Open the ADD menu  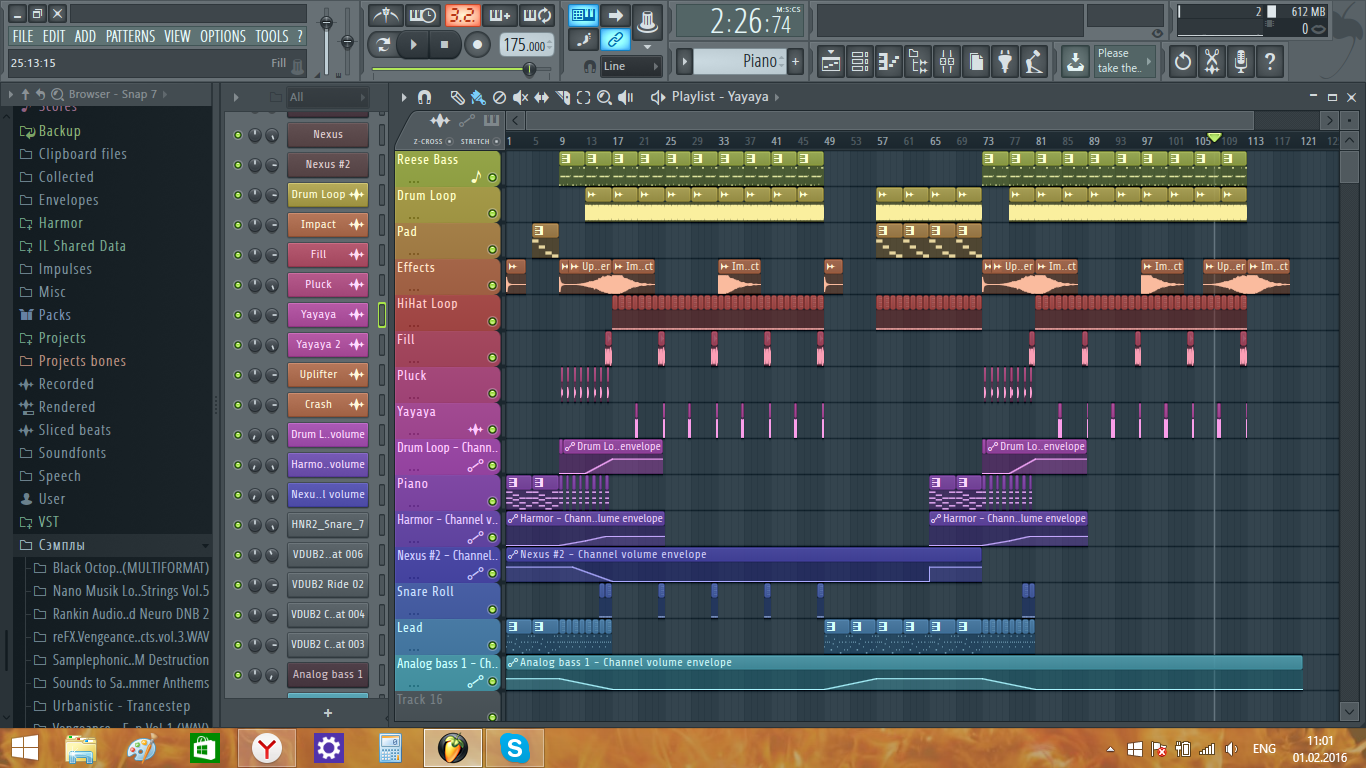85,36
